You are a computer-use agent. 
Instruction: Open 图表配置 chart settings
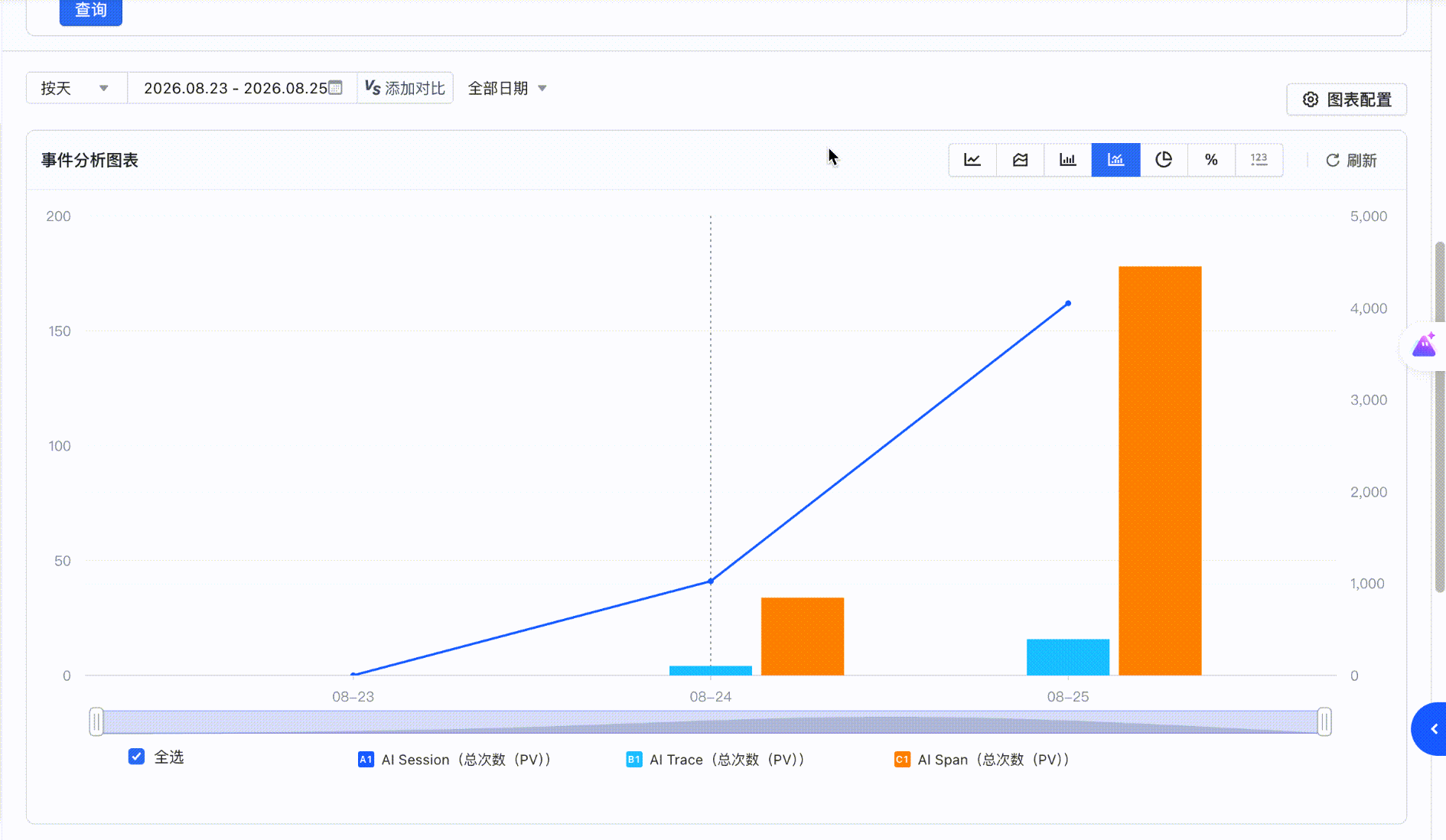1347,99
